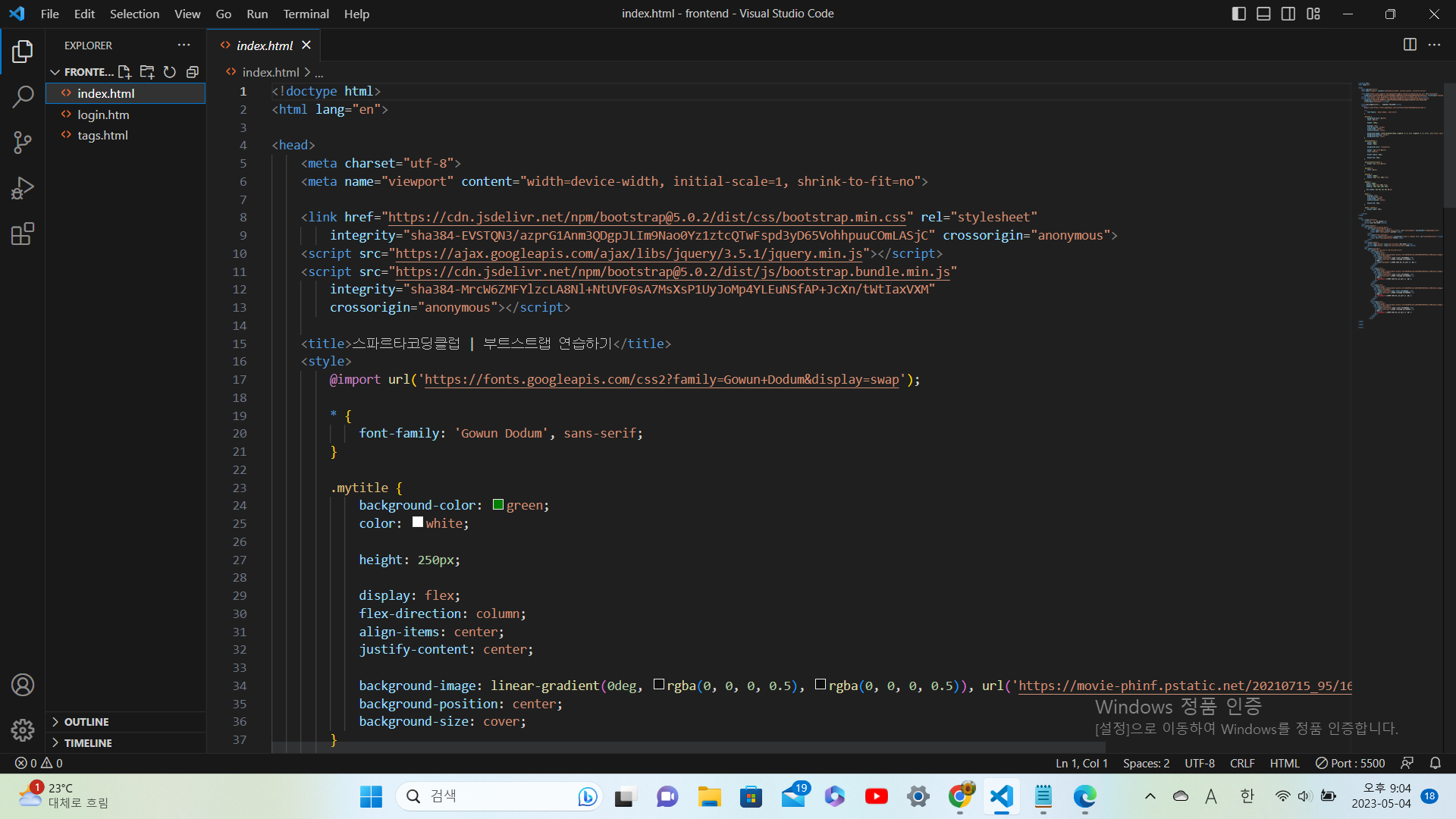Viewport: 1456px width, 819px height.
Task: Open editor more actions menu
Action: [1434, 45]
